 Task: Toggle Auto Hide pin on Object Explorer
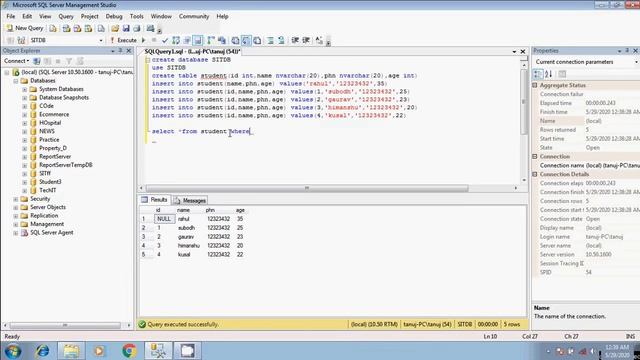point(120,51)
